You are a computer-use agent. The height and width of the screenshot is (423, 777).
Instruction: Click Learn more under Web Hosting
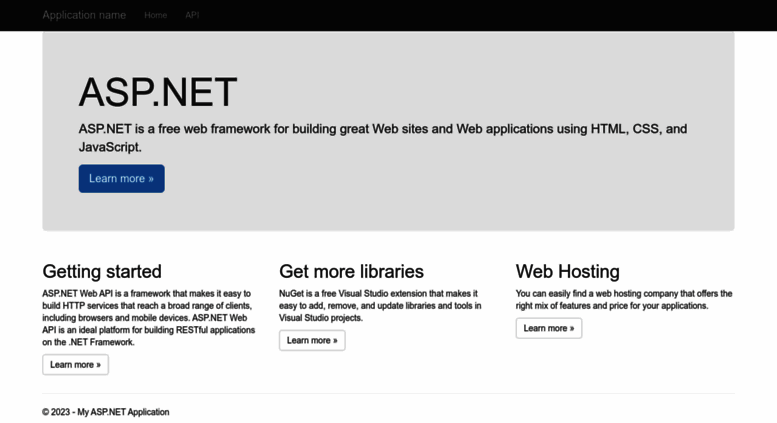point(549,328)
